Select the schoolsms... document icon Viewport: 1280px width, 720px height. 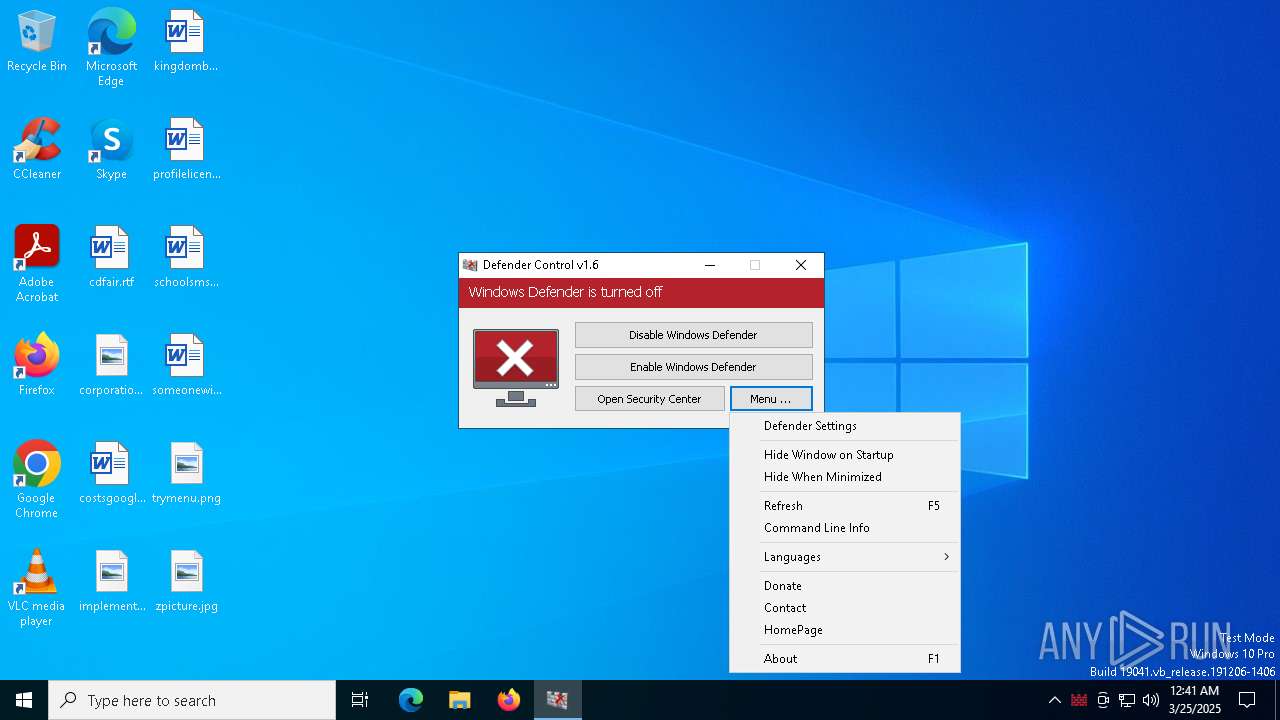186,257
